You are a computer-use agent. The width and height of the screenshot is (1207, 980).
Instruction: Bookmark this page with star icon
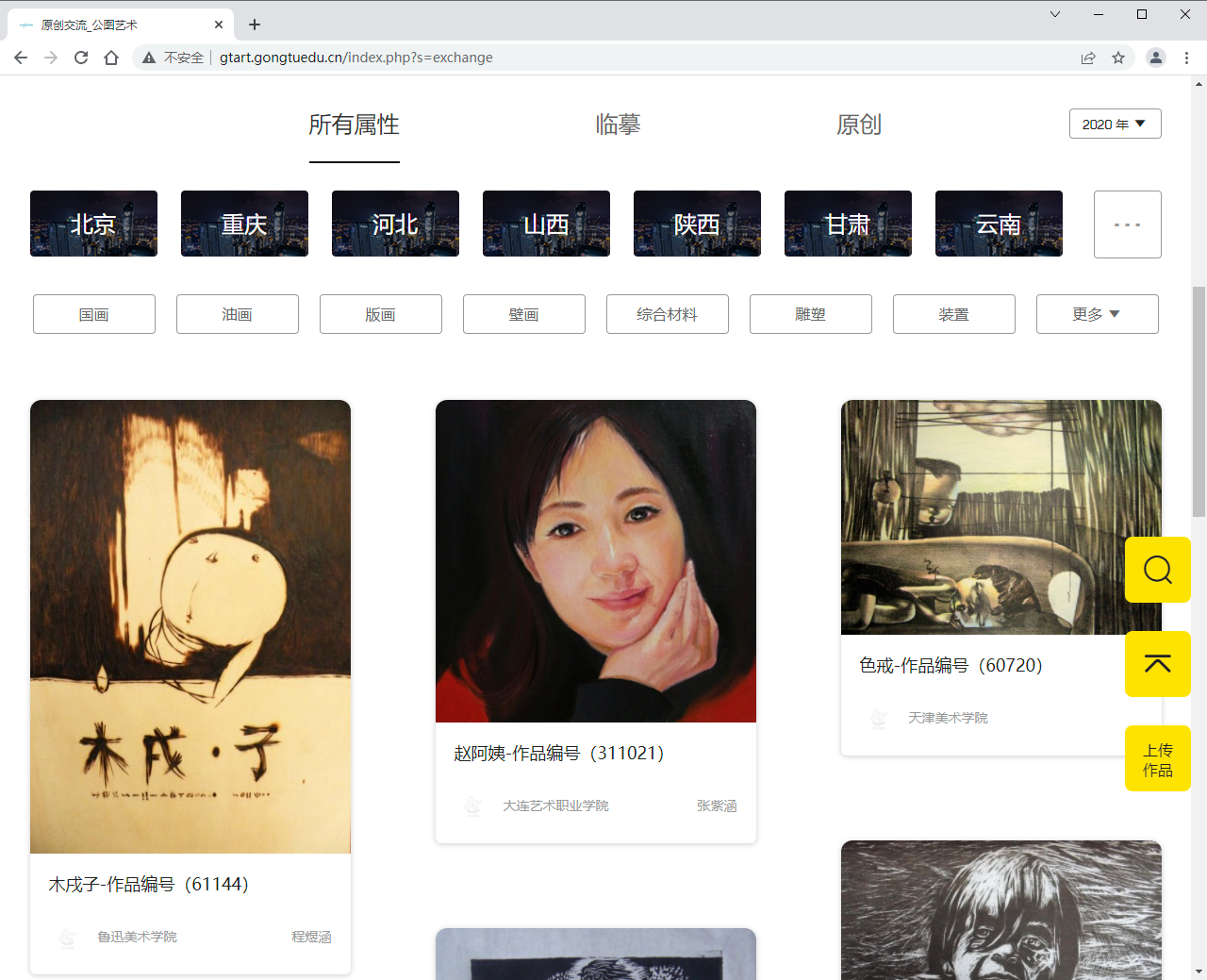(x=1118, y=58)
